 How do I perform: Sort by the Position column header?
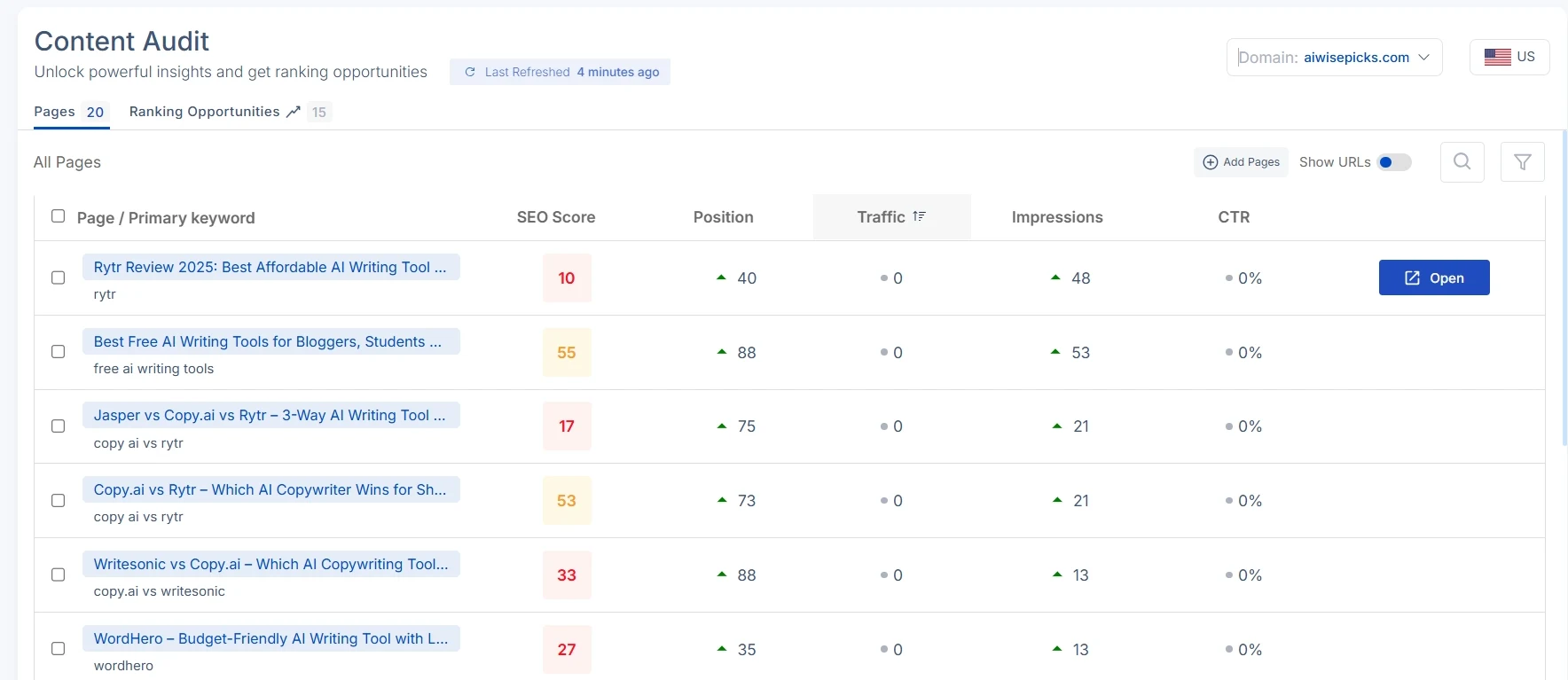[x=724, y=217]
